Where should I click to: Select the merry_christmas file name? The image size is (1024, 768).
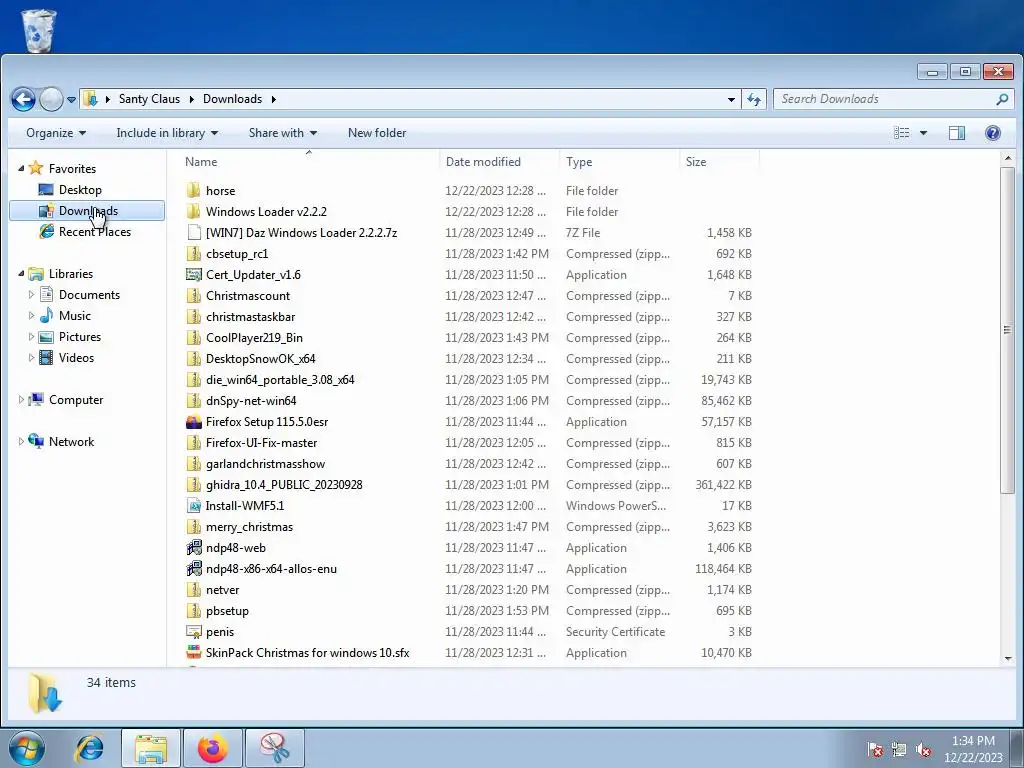249,526
